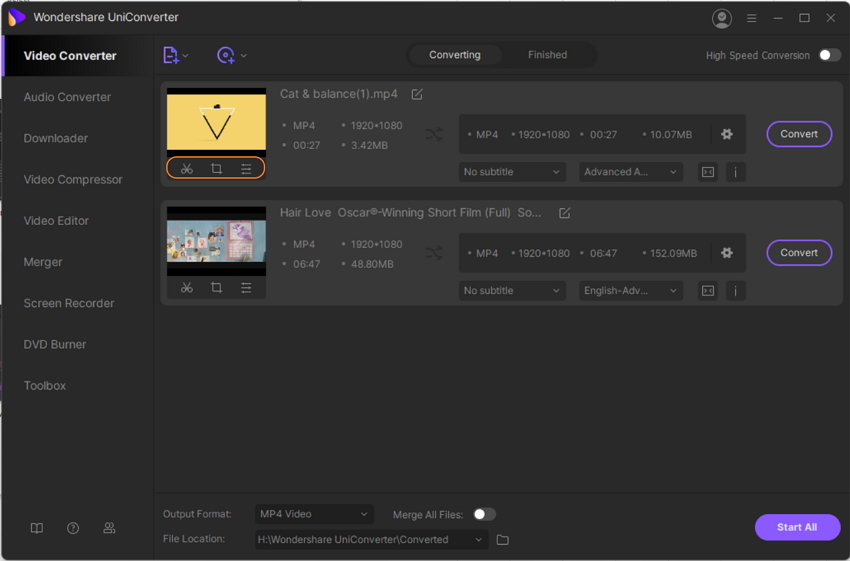Viewport: 850px width, 561px height.
Task: Click the 152.09MB output size value
Action: 673,253
